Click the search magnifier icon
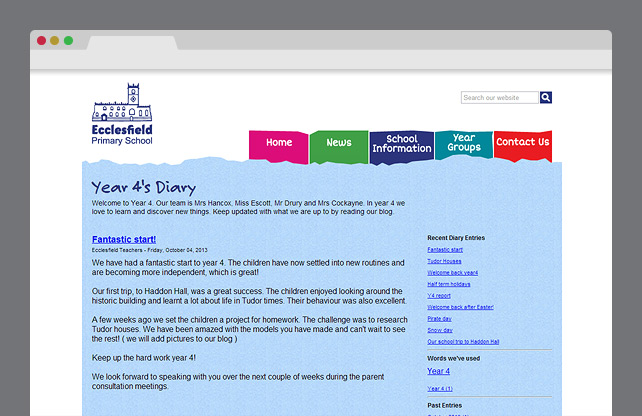Screen dimensions: 642x416 click(546, 98)
